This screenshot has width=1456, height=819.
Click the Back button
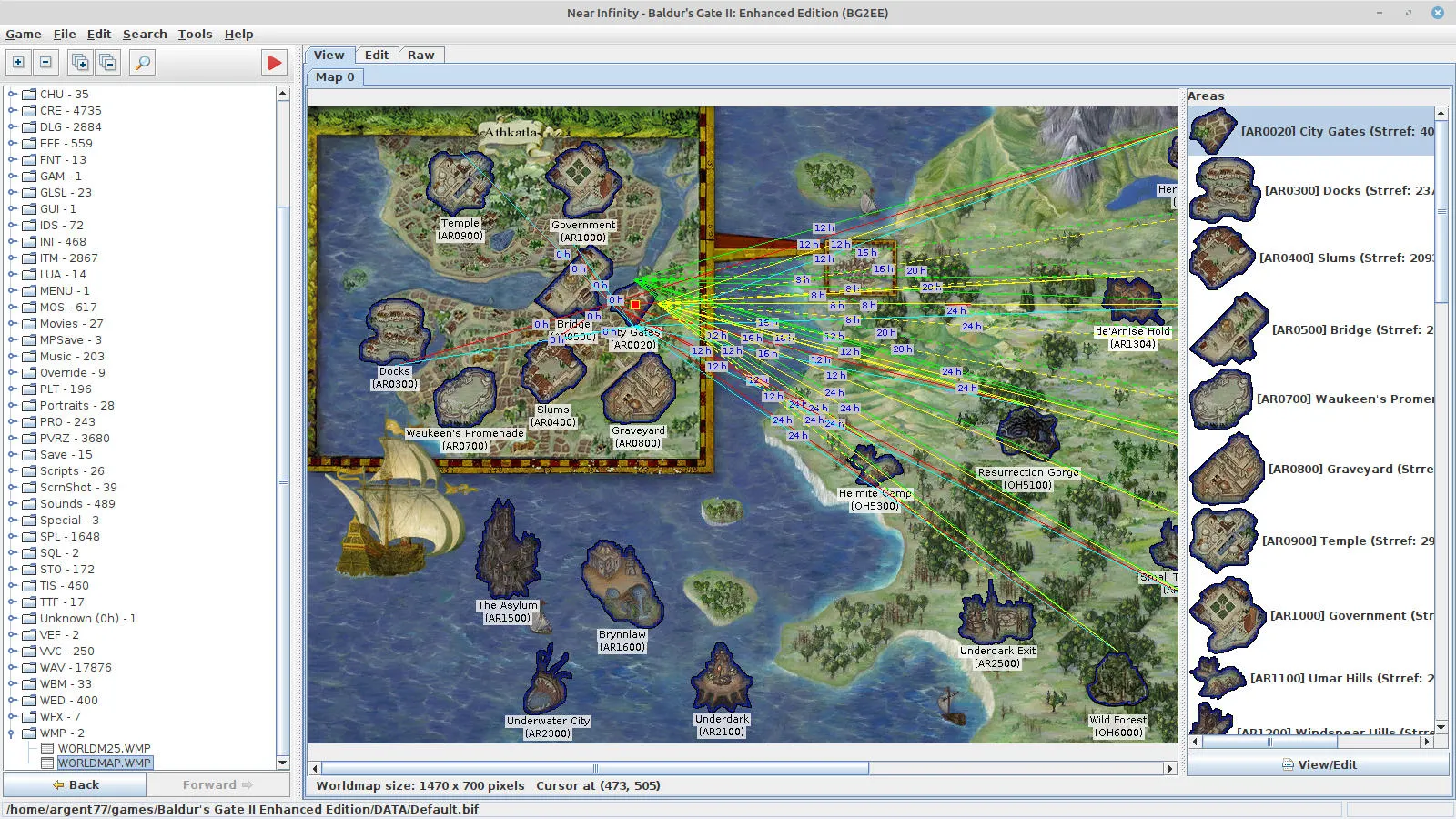(76, 784)
